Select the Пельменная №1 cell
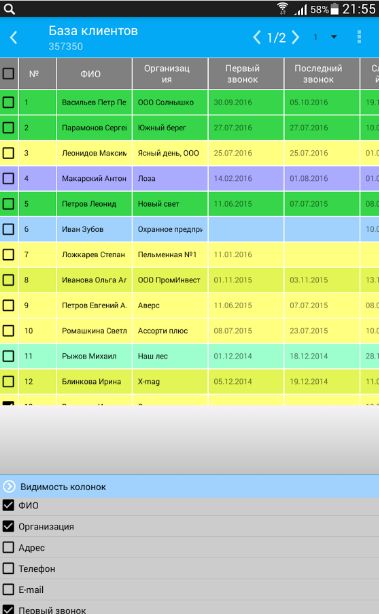379x614 pixels. point(170,255)
